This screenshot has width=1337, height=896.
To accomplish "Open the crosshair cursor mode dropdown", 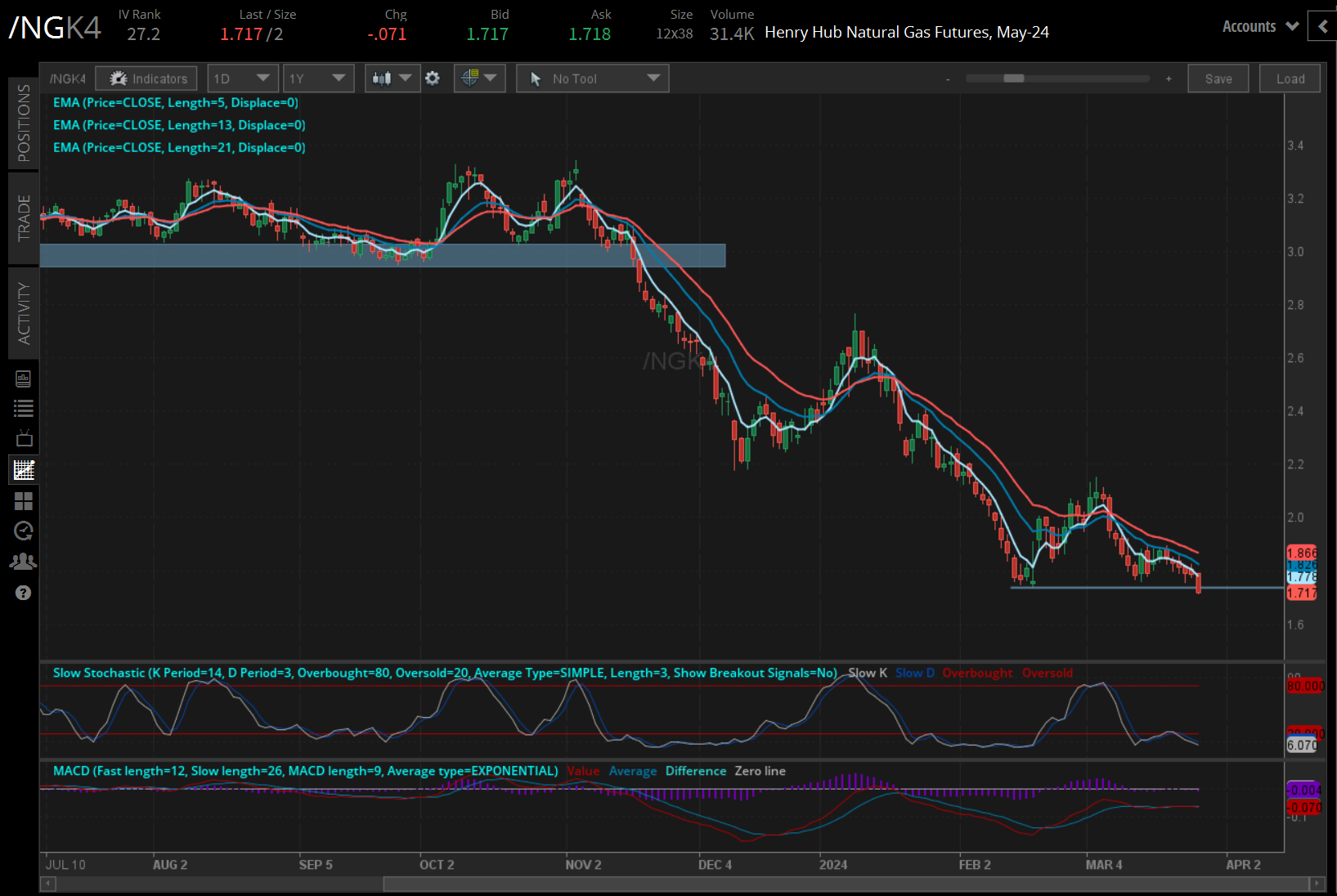I will 479,78.
